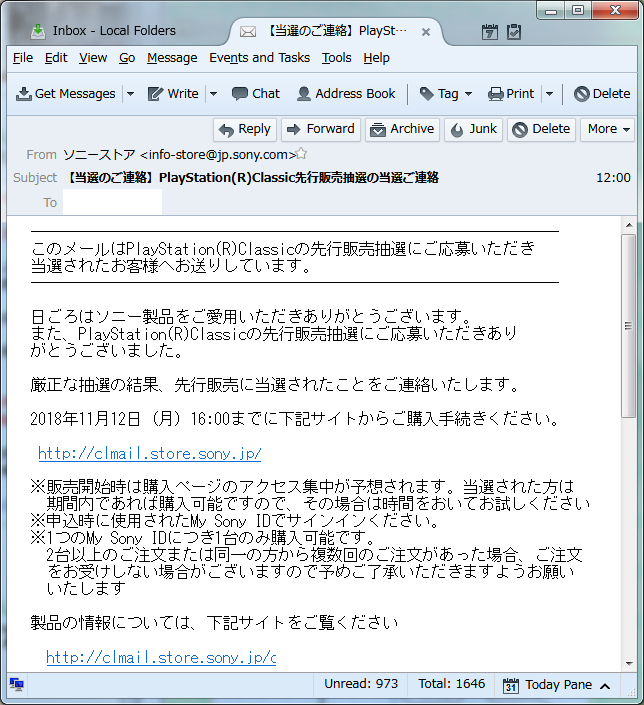Minimize the Thunderbird window
The image size is (644, 705).
pos(551,11)
